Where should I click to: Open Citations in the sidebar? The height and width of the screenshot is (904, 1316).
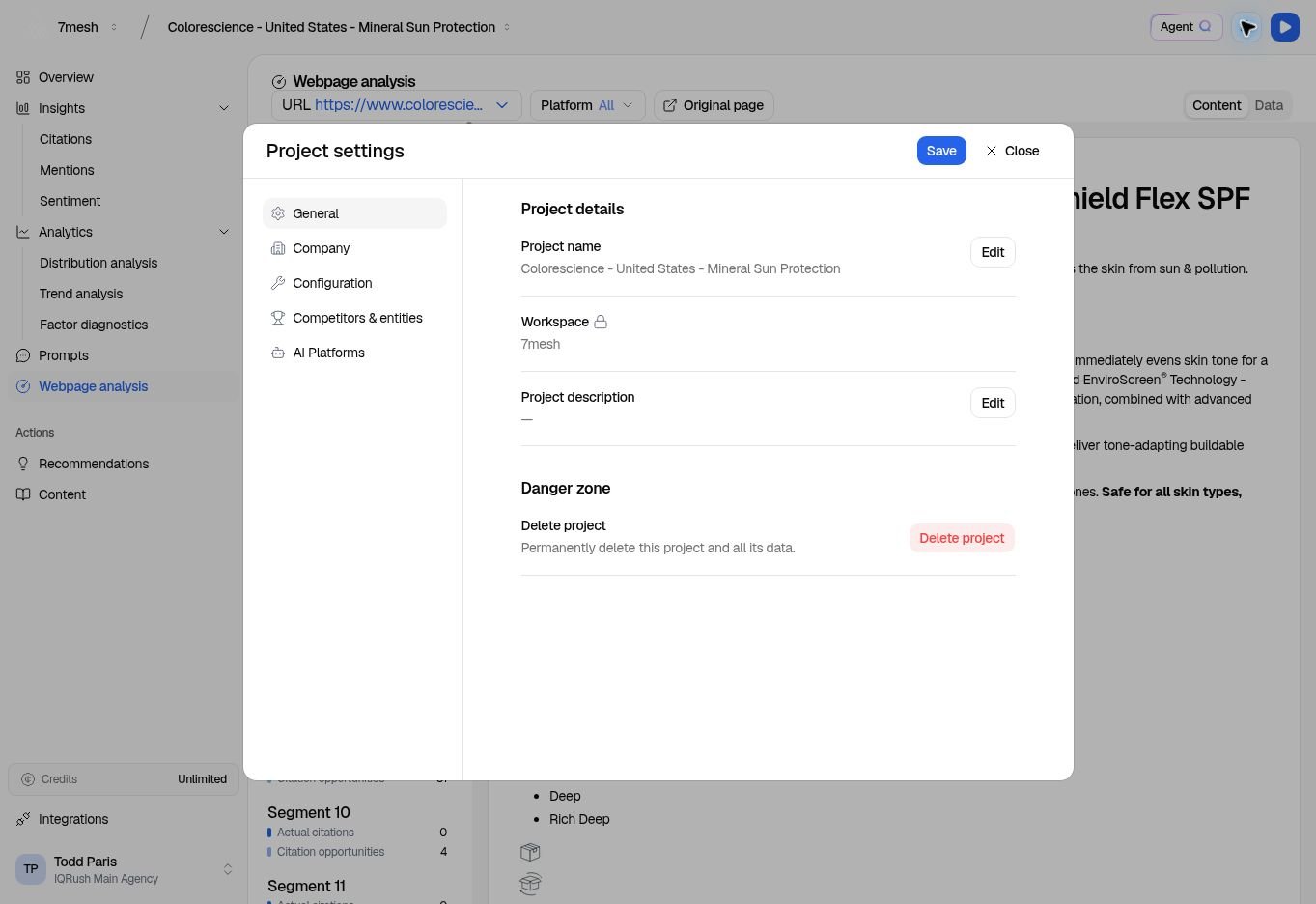tap(66, 139)
